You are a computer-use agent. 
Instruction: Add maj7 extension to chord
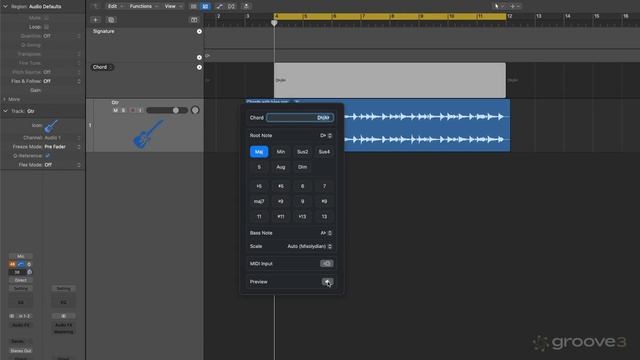(259, 201)
